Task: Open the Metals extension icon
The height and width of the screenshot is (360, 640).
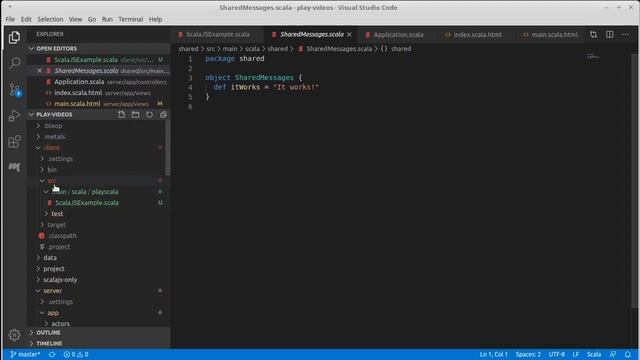Action: (14, 167)
